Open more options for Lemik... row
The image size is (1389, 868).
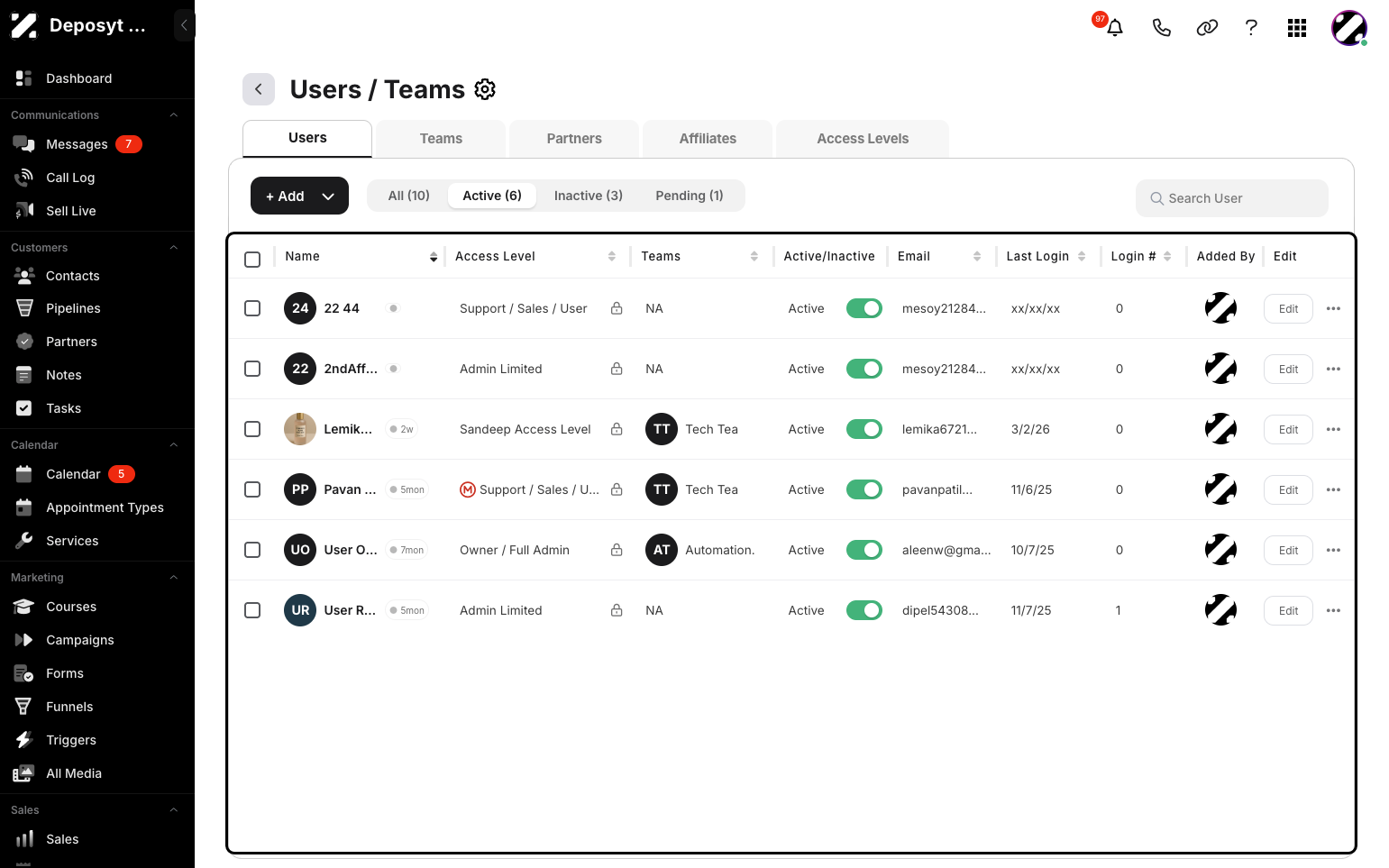pyautogui.click(x=1333, y=429)
